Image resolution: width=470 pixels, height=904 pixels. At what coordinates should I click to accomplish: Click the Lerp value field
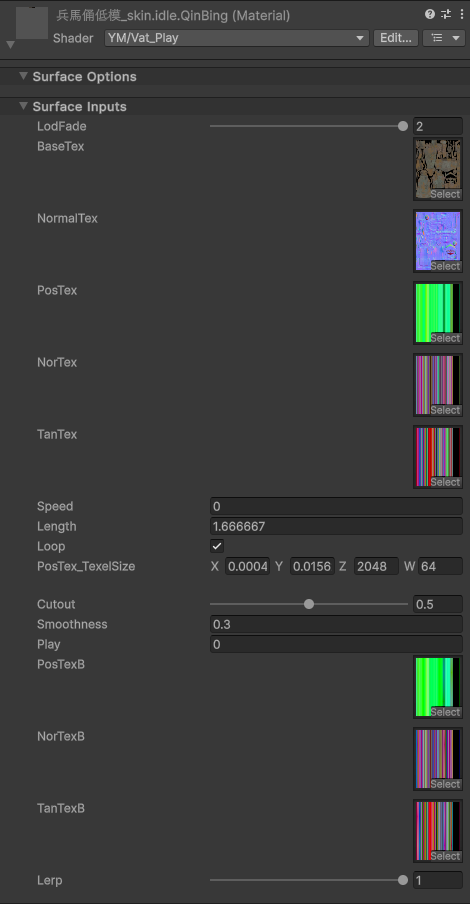438,880
